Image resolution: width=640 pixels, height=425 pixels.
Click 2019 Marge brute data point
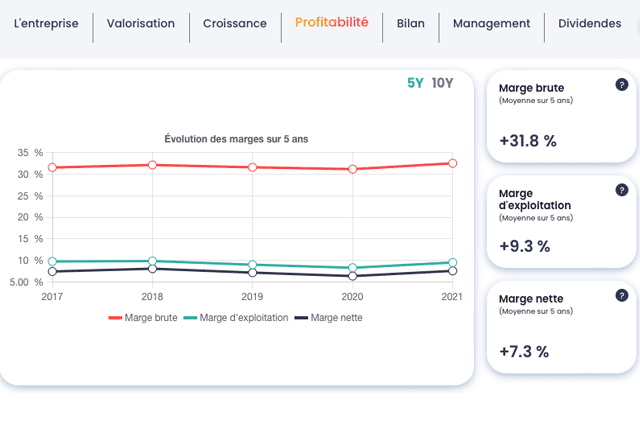(x=252, y=167)
